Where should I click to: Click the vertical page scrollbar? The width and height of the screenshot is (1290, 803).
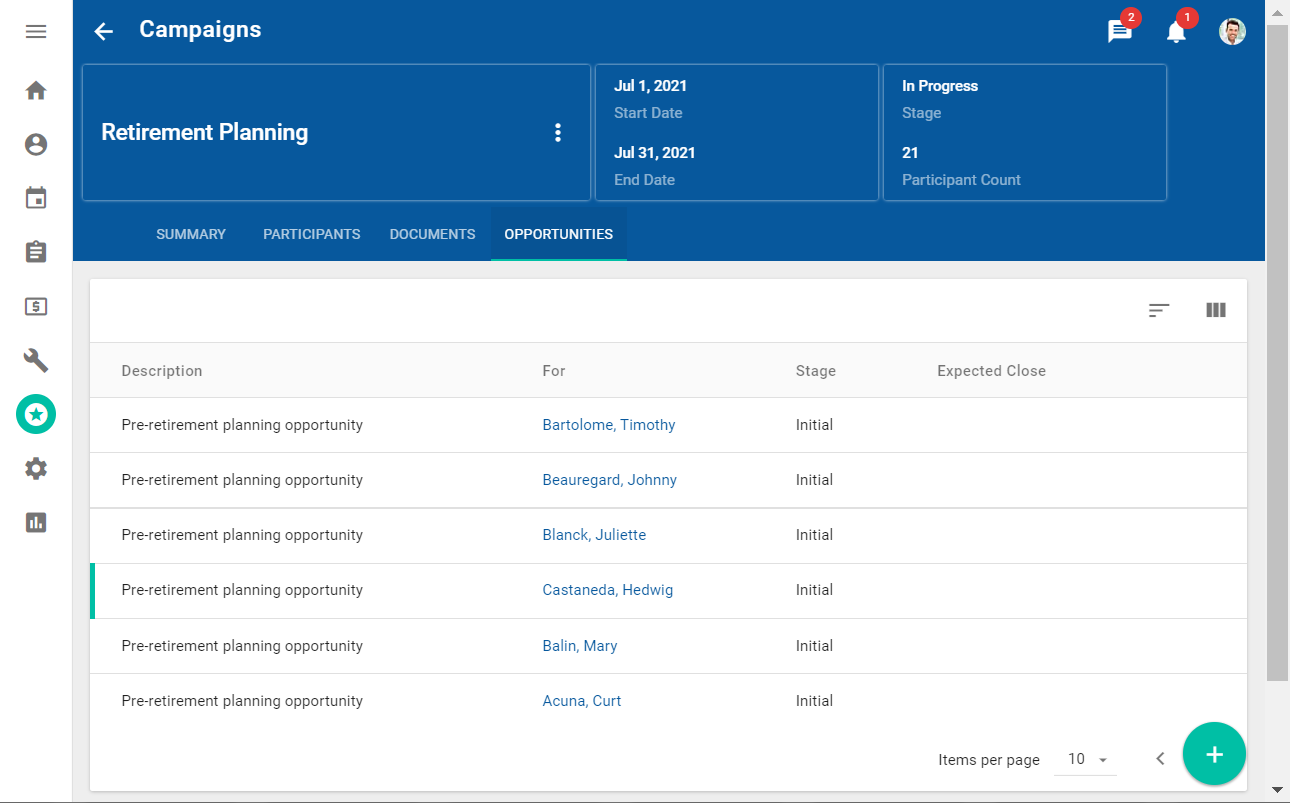coord(1277,350)
